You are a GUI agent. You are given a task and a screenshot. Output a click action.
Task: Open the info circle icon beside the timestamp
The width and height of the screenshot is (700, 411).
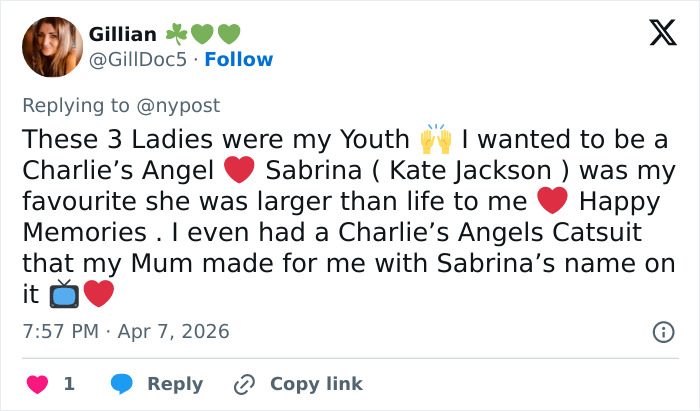point(662,331)
